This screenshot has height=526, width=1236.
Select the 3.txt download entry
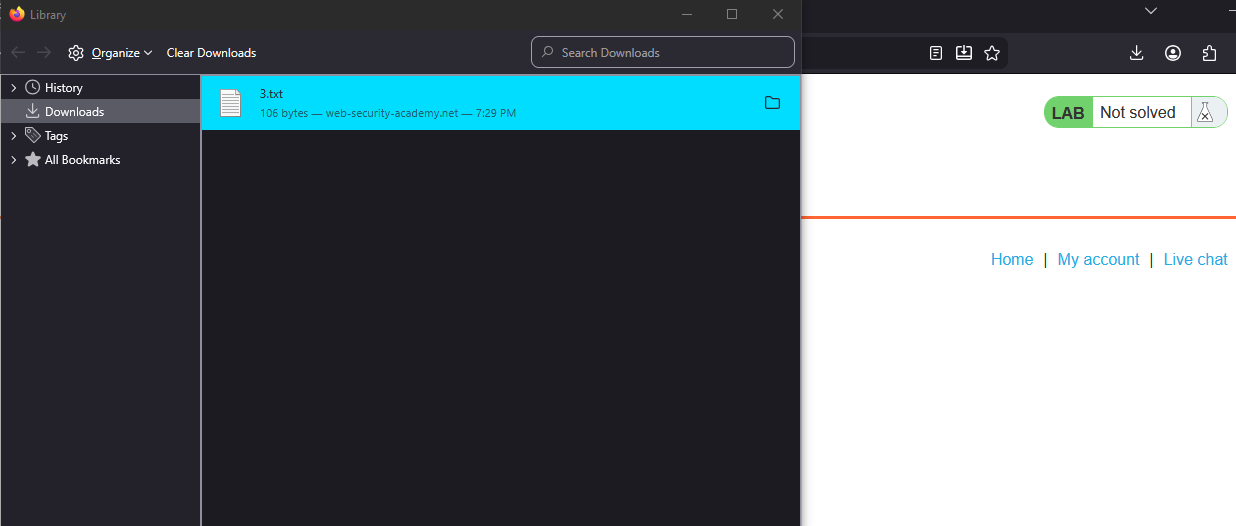point(500,102)
